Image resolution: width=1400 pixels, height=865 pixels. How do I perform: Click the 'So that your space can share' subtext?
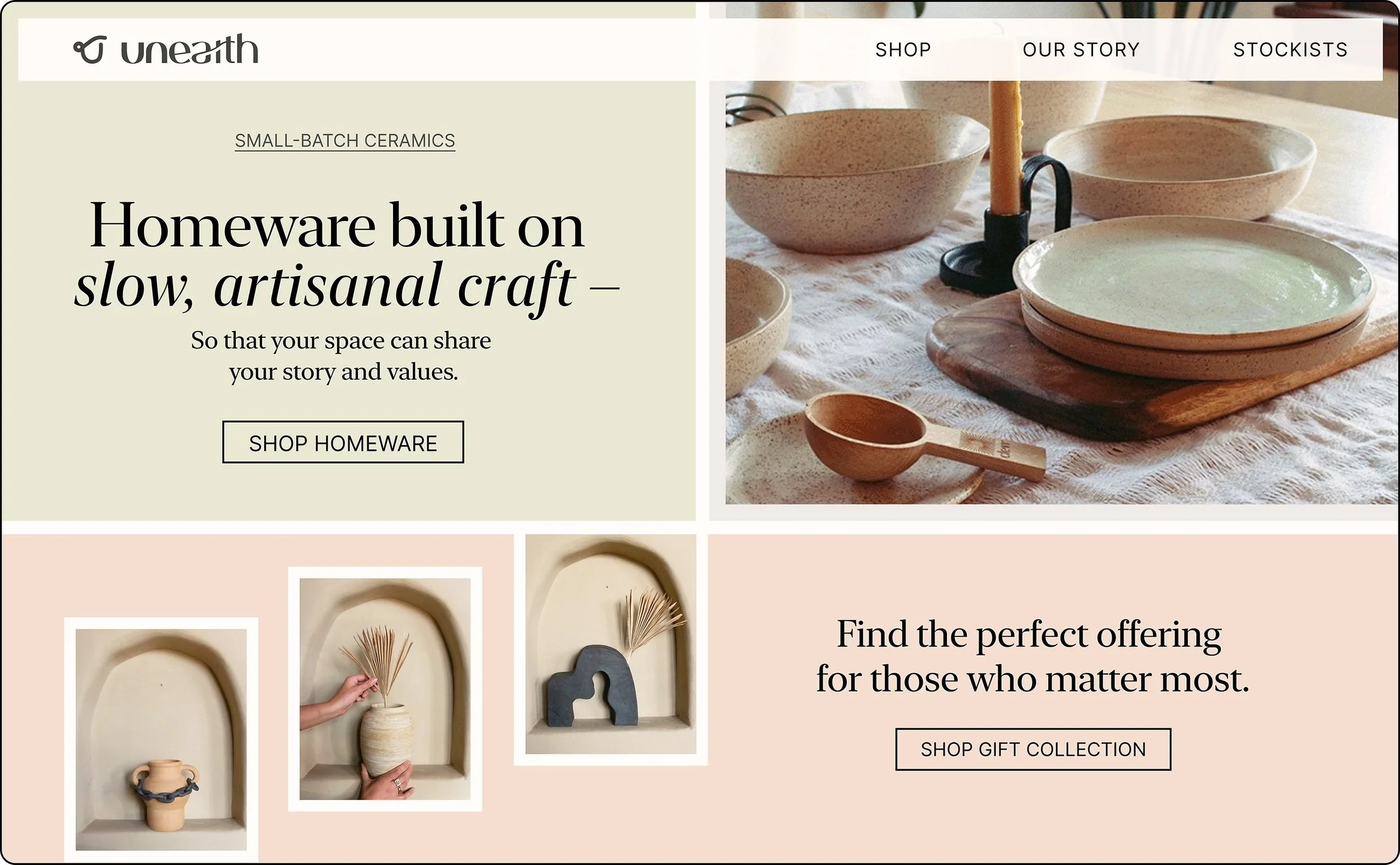(x=341, y=341)
